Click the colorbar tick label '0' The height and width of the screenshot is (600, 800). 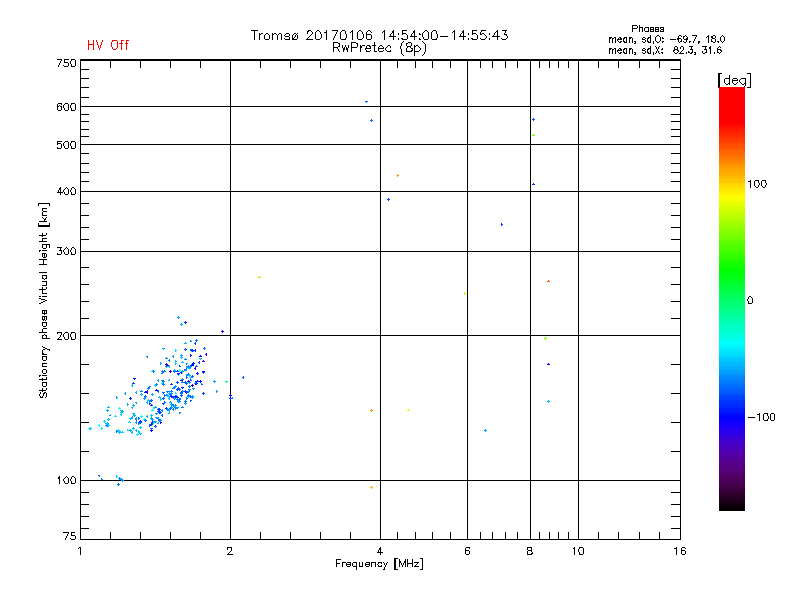coord(750,301)
